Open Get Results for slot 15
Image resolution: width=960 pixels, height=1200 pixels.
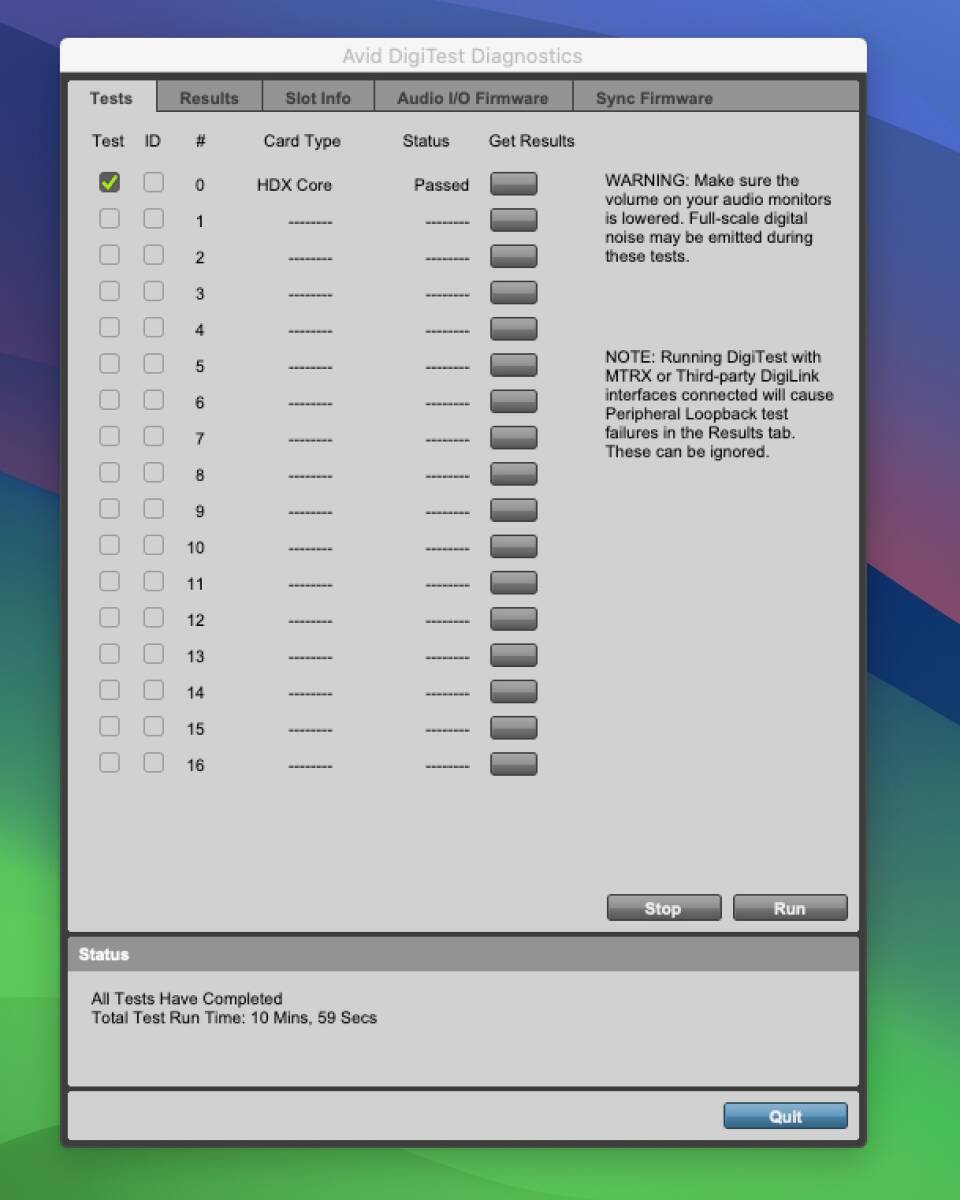(x=513, y=727)
